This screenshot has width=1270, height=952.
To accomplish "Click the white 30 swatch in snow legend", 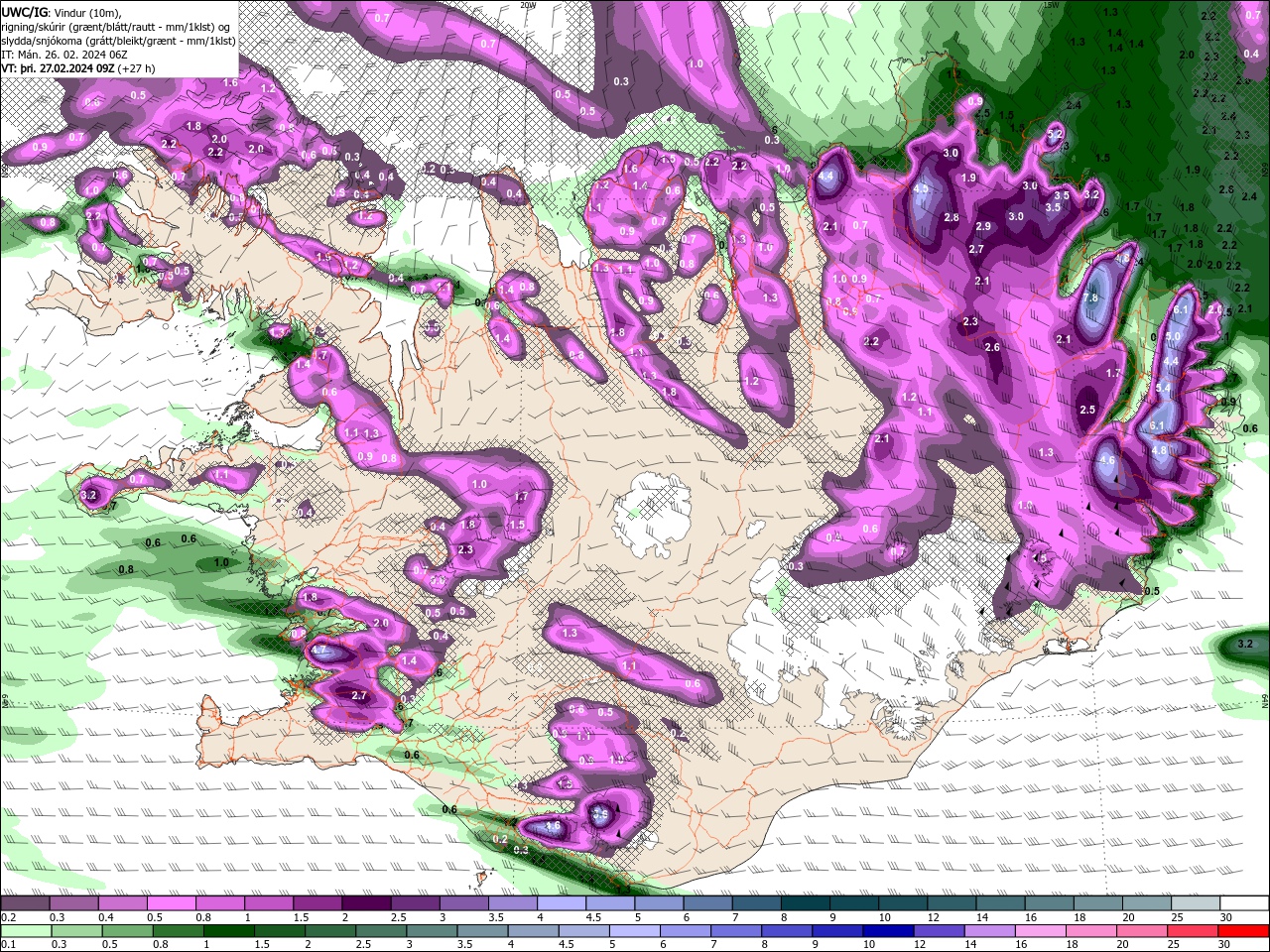I will (x=1244, y=903).
